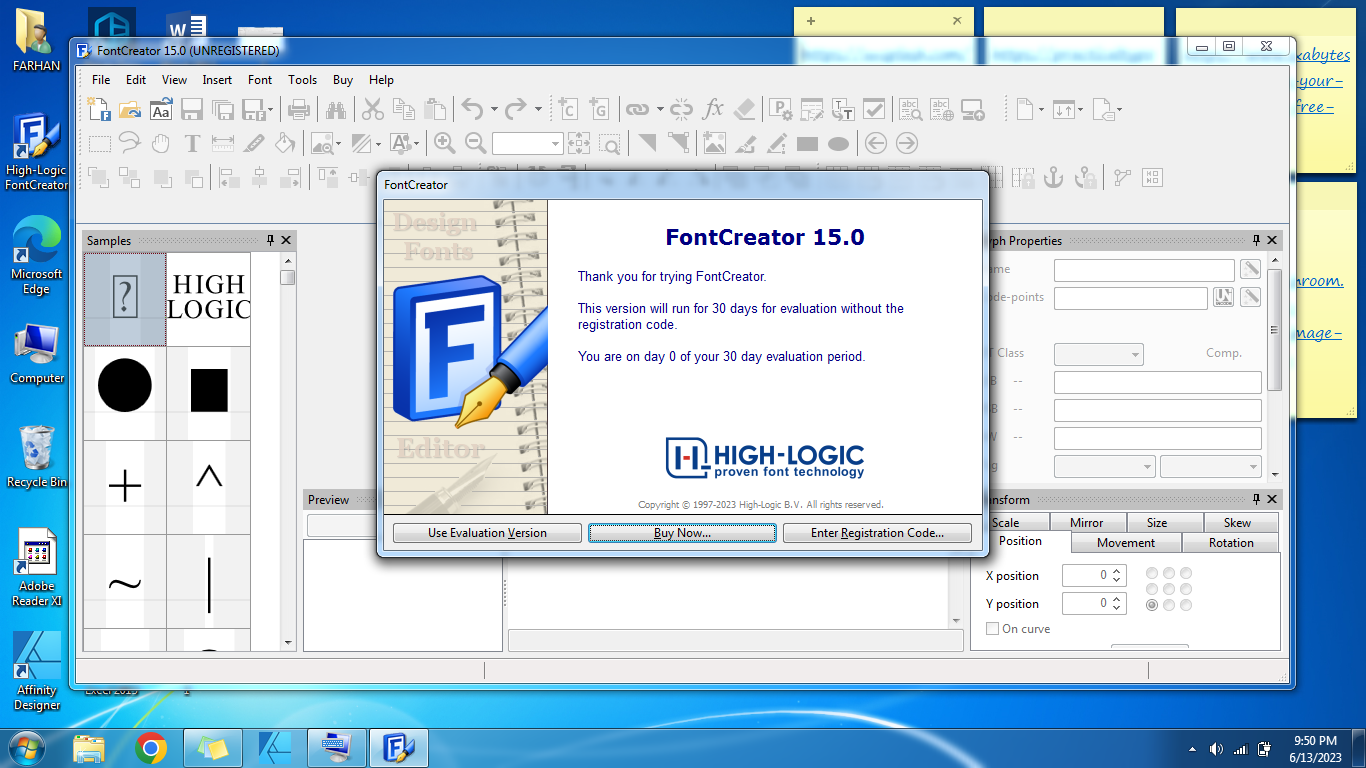Image resolution: width=1366 pixels, height=768 pixels.
Task: Click the Open Installed Font 'Aa' icon
Action: point(161,109)
